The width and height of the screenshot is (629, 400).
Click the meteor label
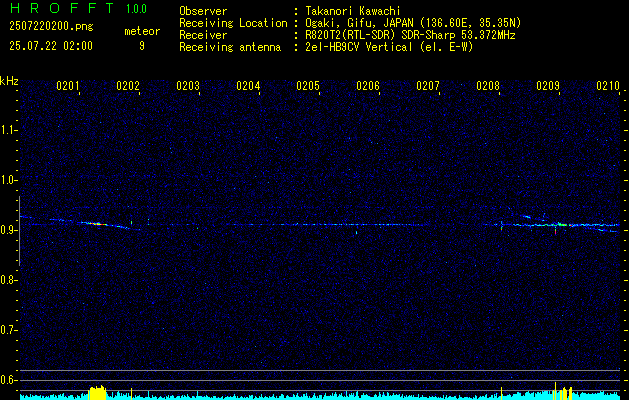(x=142, y=31)
